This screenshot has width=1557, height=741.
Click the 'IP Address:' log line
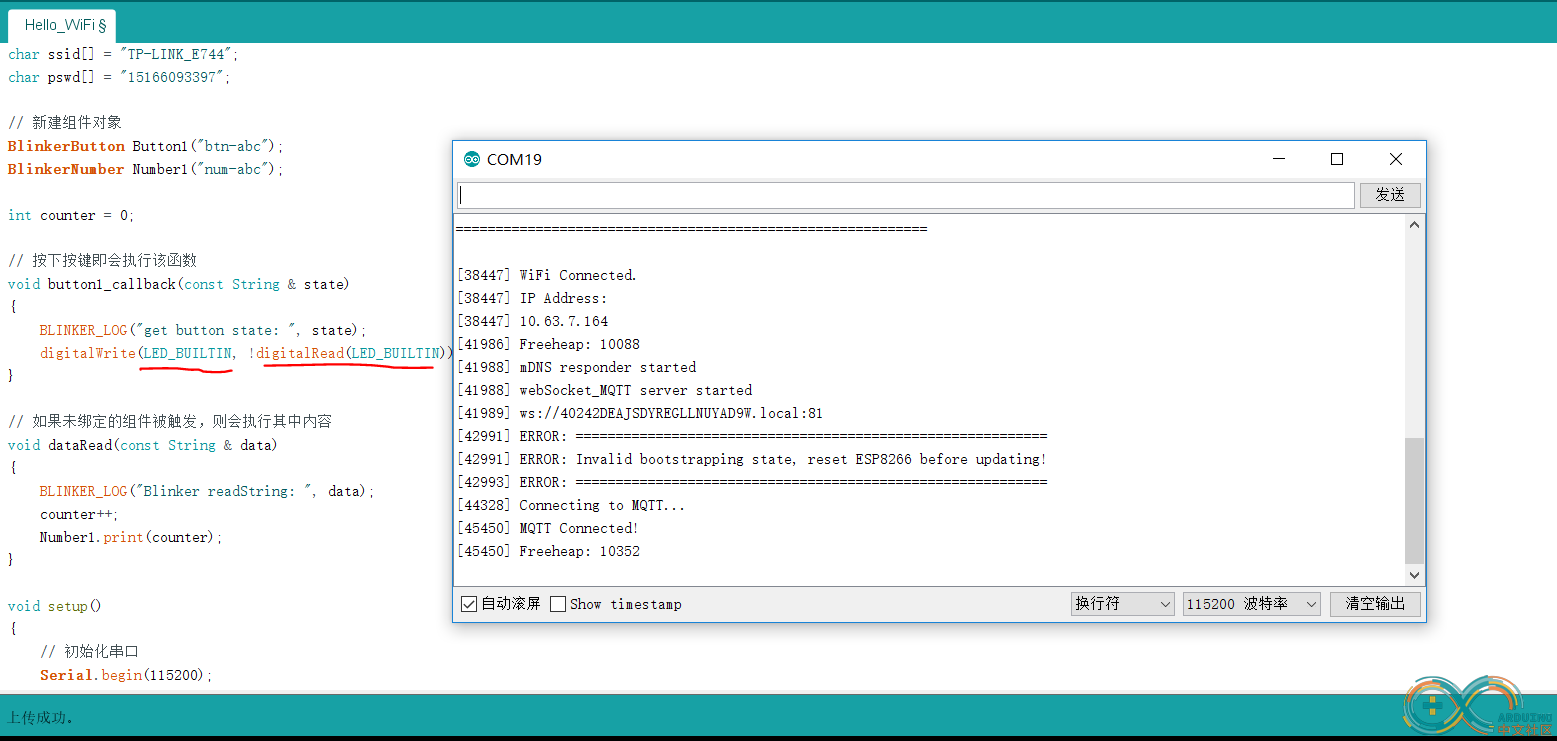[x=533, y=298]
